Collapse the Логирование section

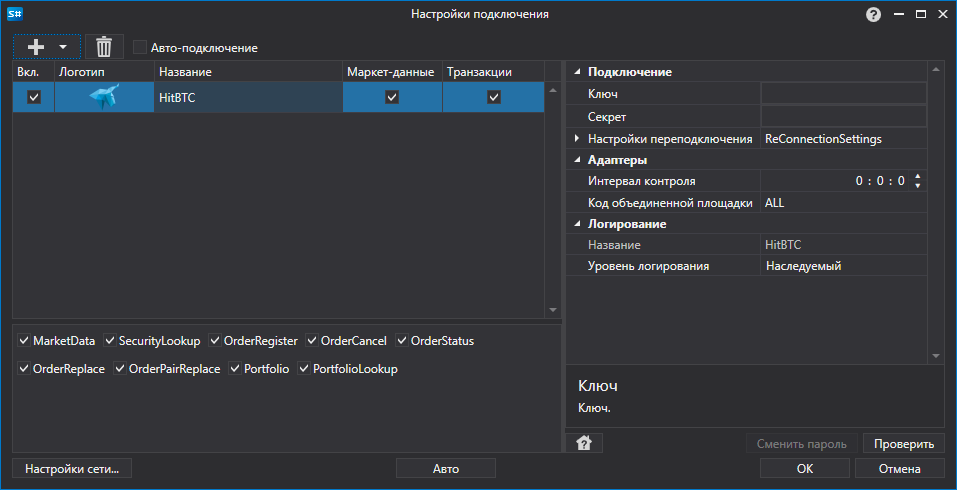pyautogui.click(x=577, y=225)
